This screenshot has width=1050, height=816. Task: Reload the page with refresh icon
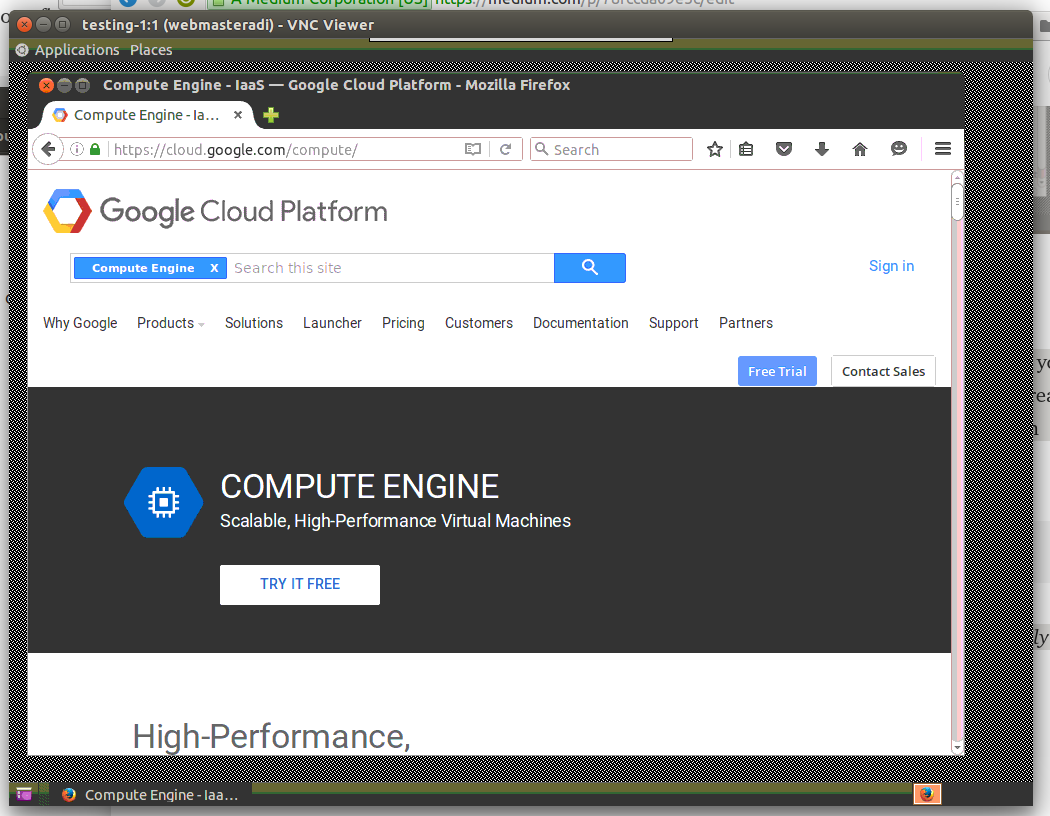click(506, 149)
